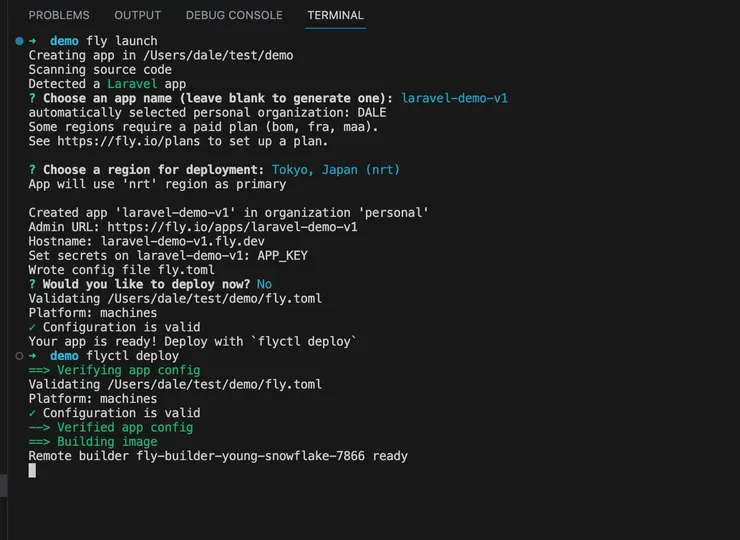Select the DEBUG CONSOLE tab
The width and height of the screenshot is (740, 540).
pyautogui.click(x=234, y=16)
